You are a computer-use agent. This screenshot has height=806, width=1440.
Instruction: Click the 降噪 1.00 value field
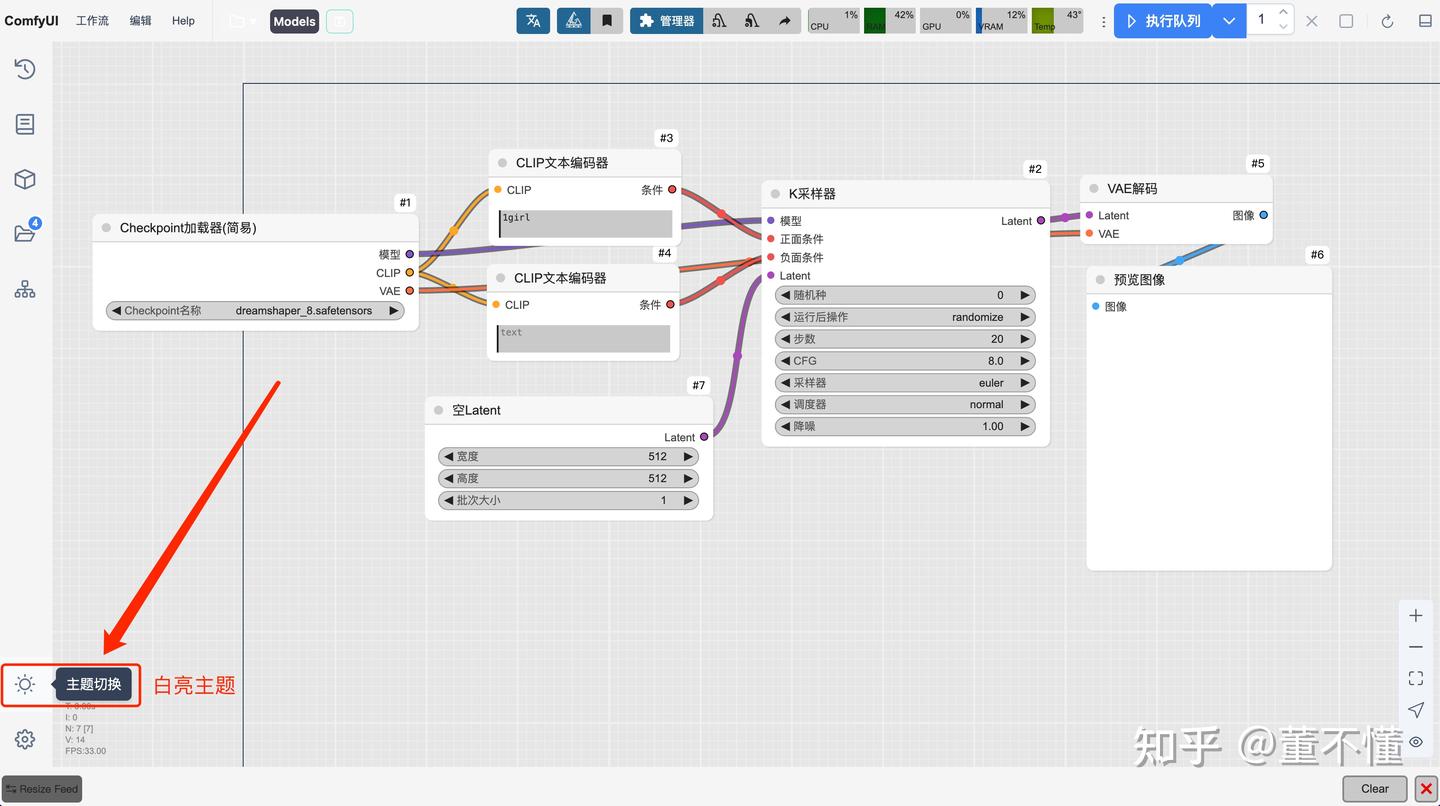pos(905,427)
